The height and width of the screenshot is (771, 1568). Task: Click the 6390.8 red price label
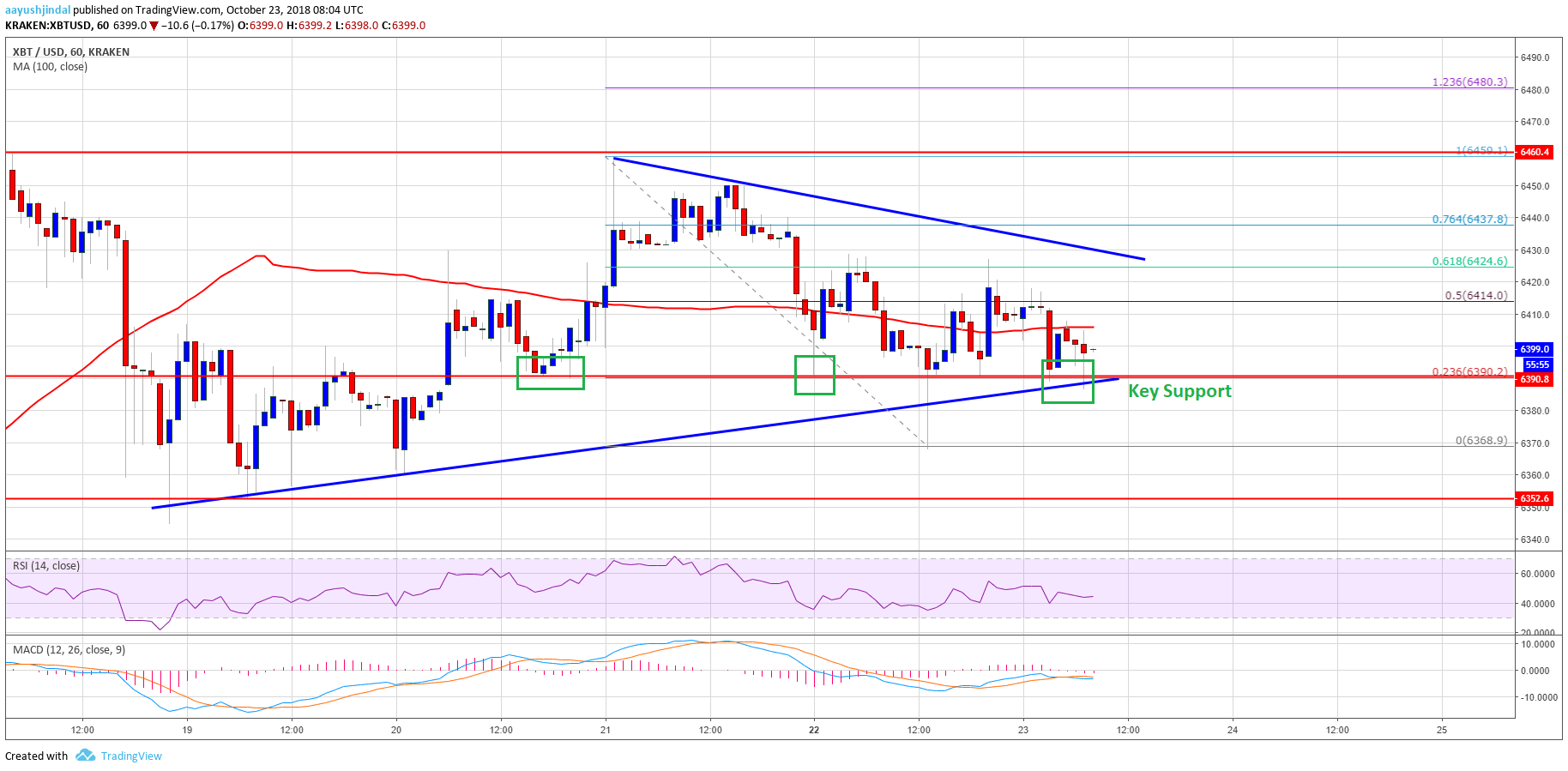(x=1535, y=379)
